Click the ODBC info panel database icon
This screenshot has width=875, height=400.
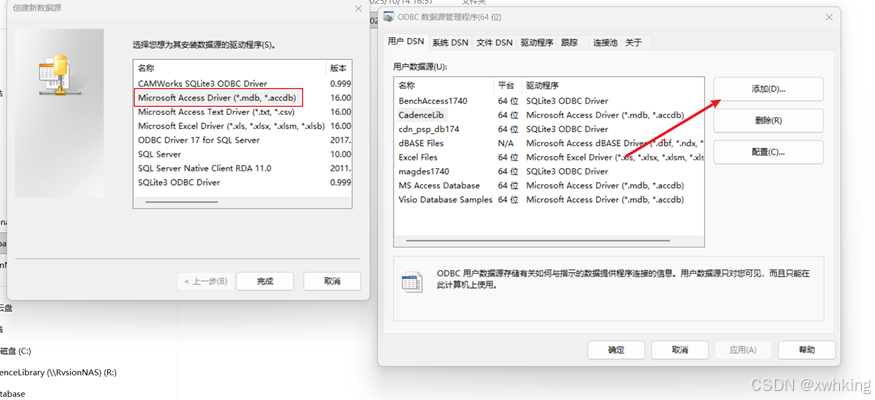coord(412,282)
